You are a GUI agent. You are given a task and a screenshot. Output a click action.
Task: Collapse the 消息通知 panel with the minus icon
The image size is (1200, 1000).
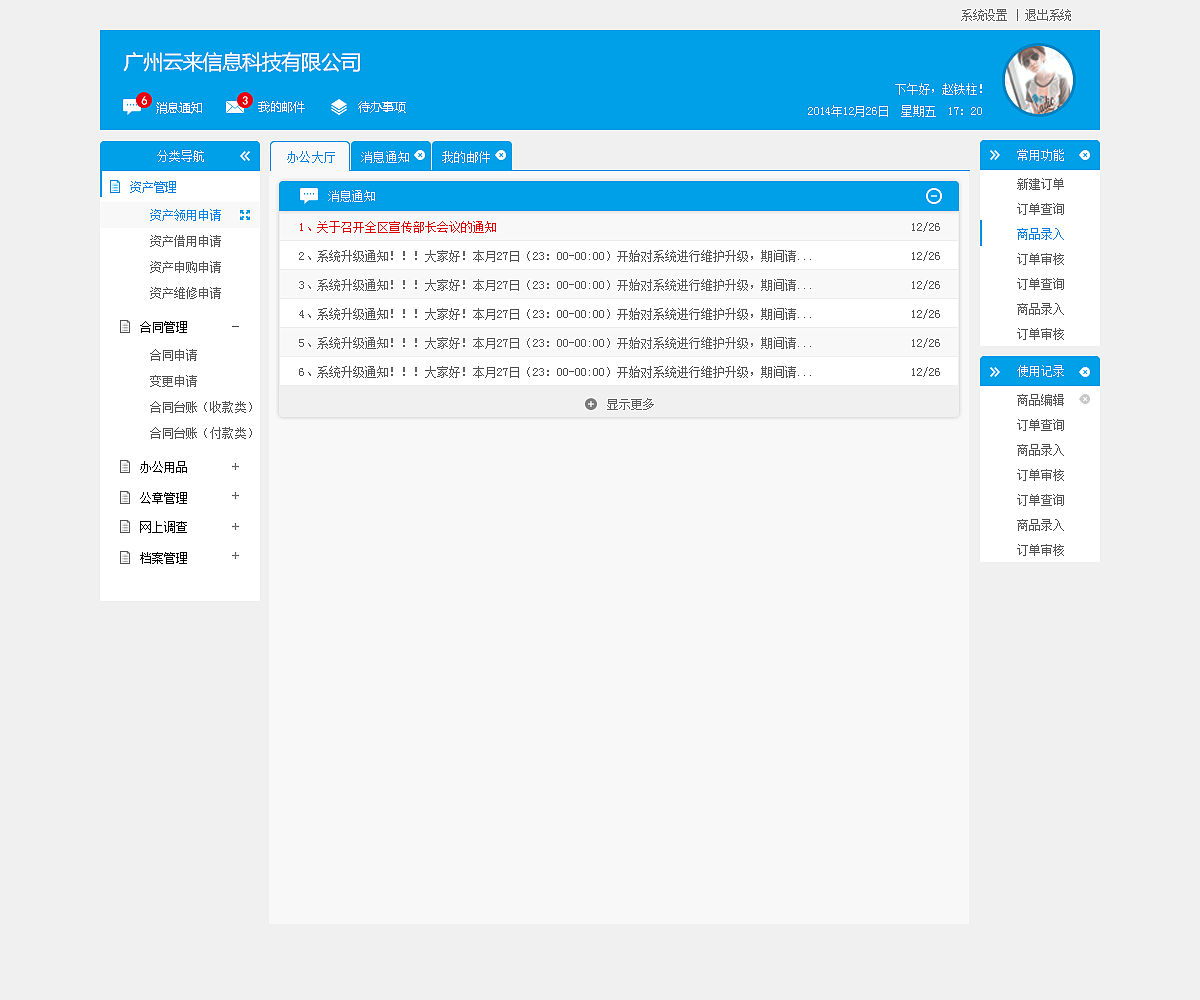(x=935, y=196)
